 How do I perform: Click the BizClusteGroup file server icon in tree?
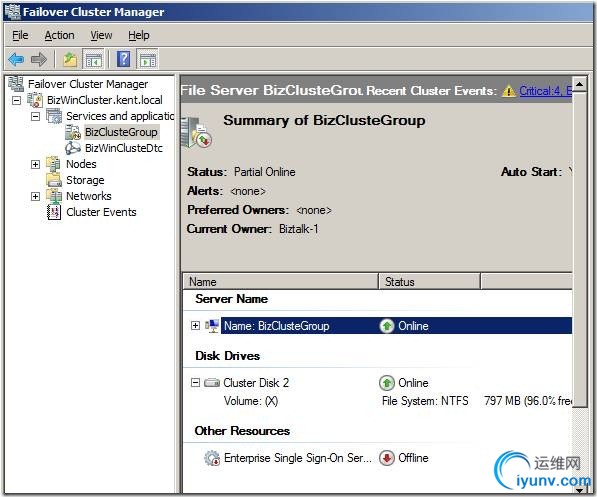click(73, 132)
